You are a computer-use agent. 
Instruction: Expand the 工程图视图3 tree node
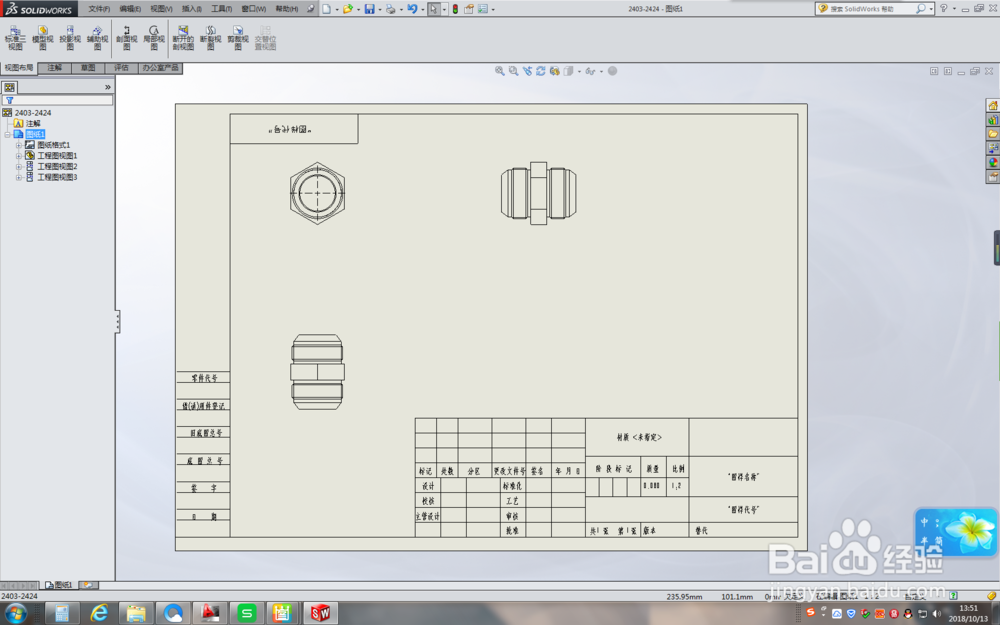pos(18,178)
